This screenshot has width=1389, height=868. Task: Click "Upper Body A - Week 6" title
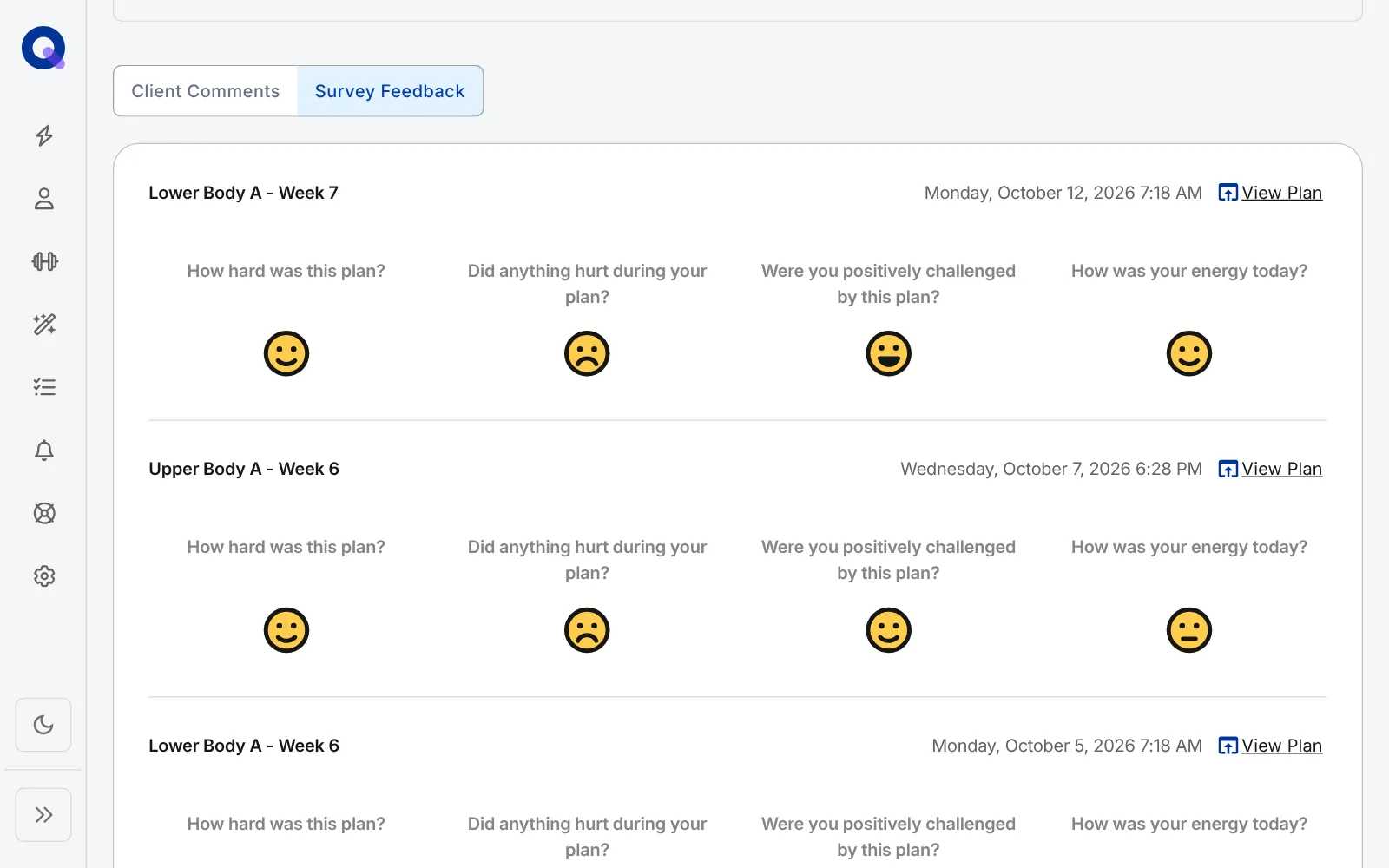[x=244, y=469]
